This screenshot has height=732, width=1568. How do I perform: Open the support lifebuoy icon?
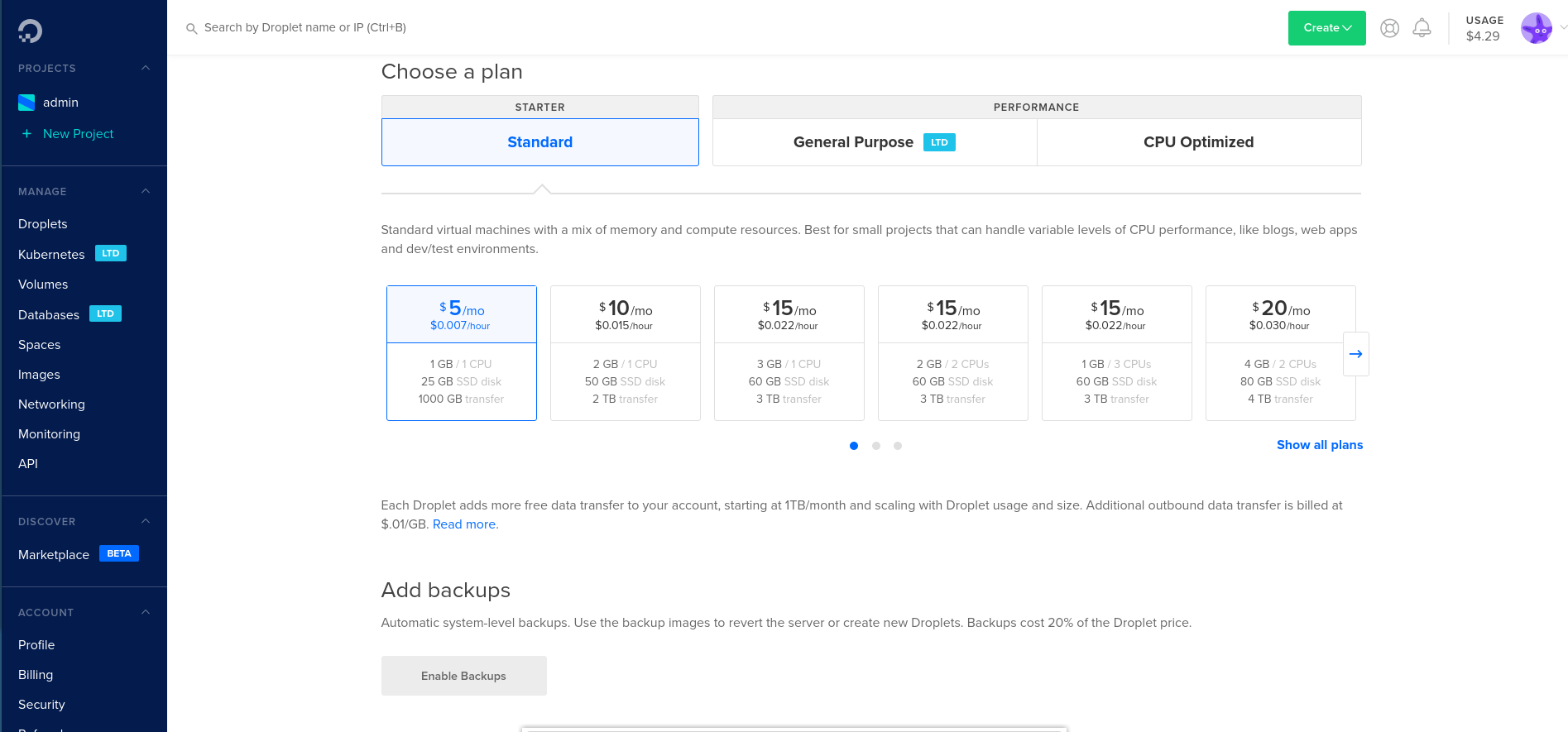[1389, 28]
